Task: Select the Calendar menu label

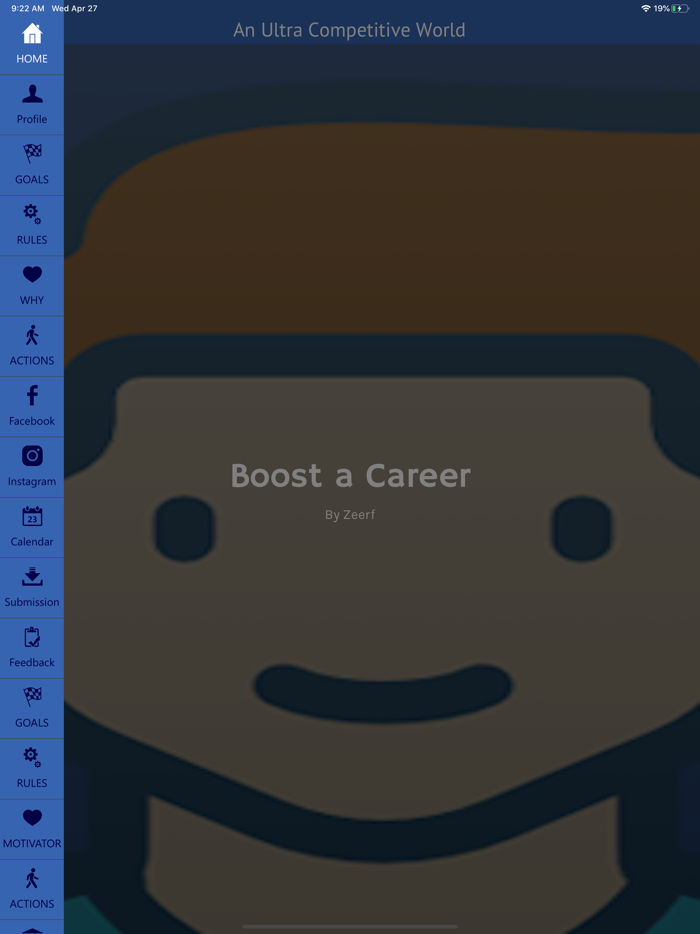Action: (32, 541)
